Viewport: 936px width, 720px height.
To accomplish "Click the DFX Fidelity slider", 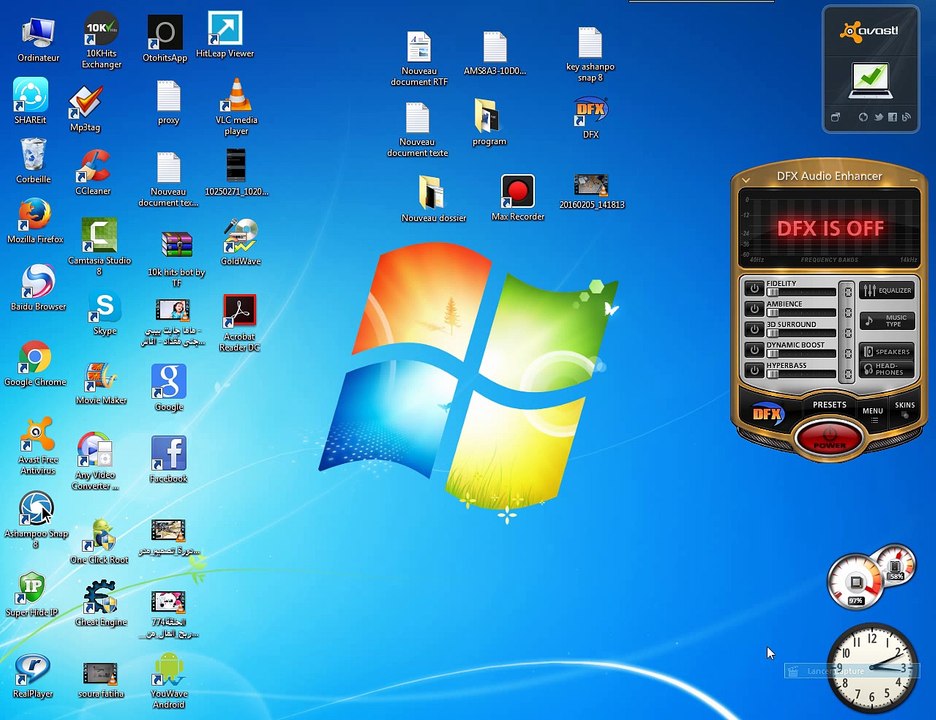I will click(x=801, y=292).
